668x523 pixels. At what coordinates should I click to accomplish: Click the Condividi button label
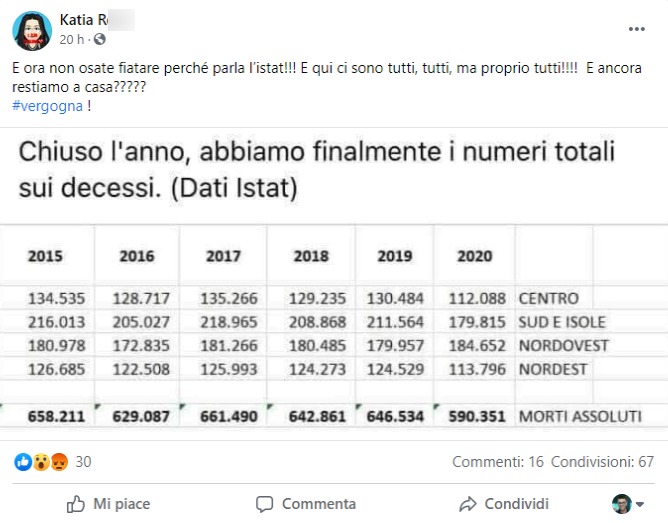(516, 504)
